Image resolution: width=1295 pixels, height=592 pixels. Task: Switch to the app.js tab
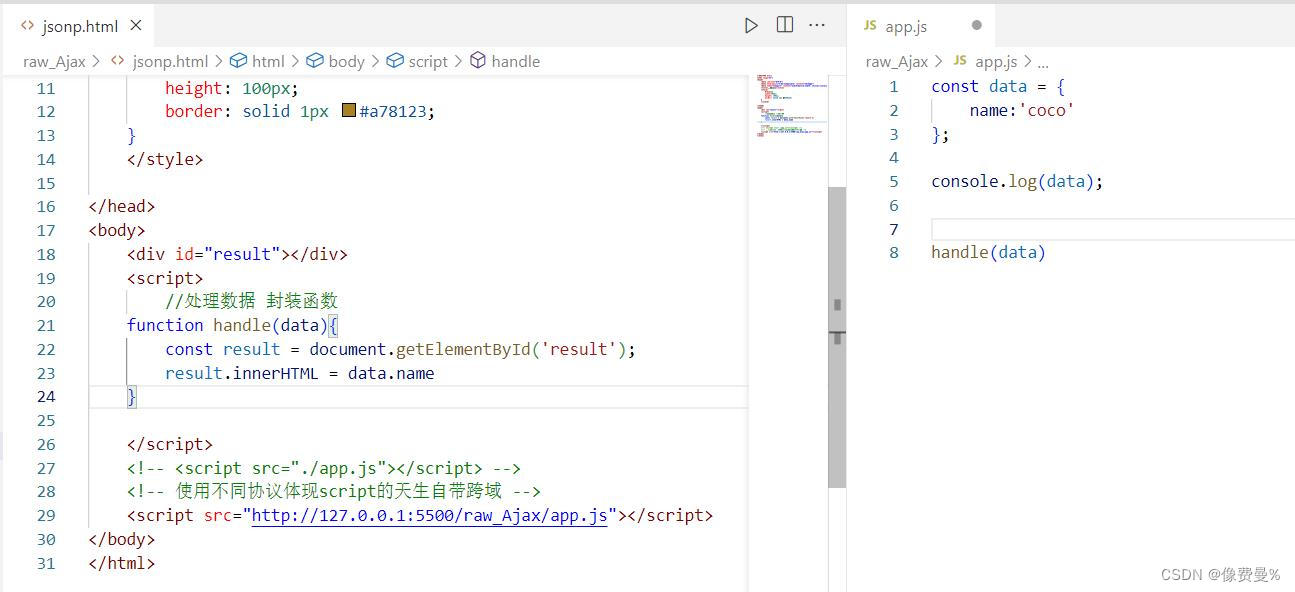pyautogui.click(x=921, y=25)
